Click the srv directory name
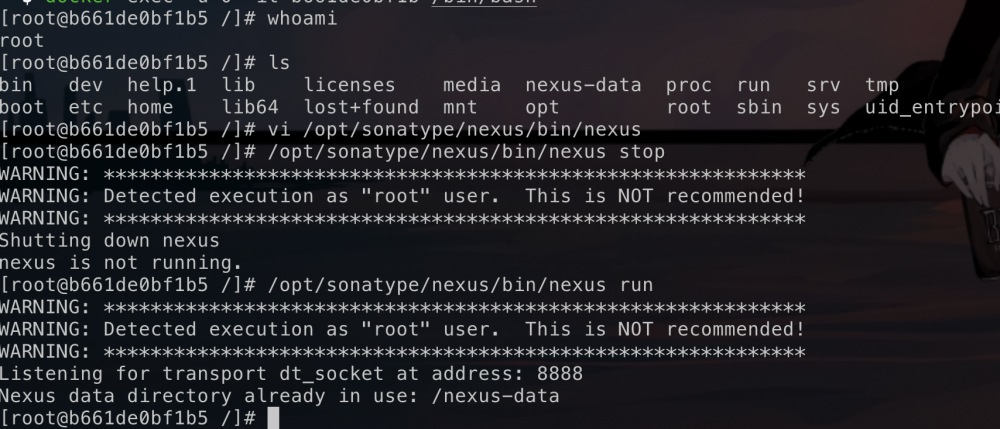The image size is (1000, 429). point(823,86)
